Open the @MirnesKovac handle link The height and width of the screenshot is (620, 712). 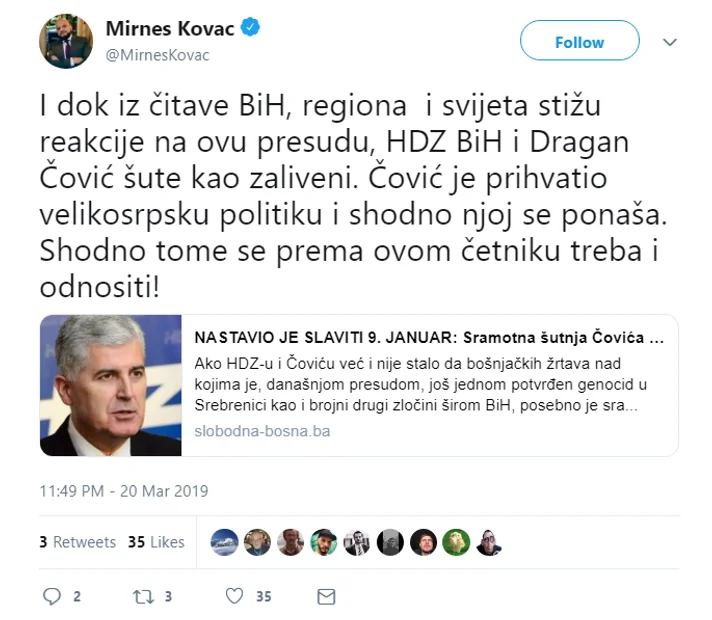158,55
